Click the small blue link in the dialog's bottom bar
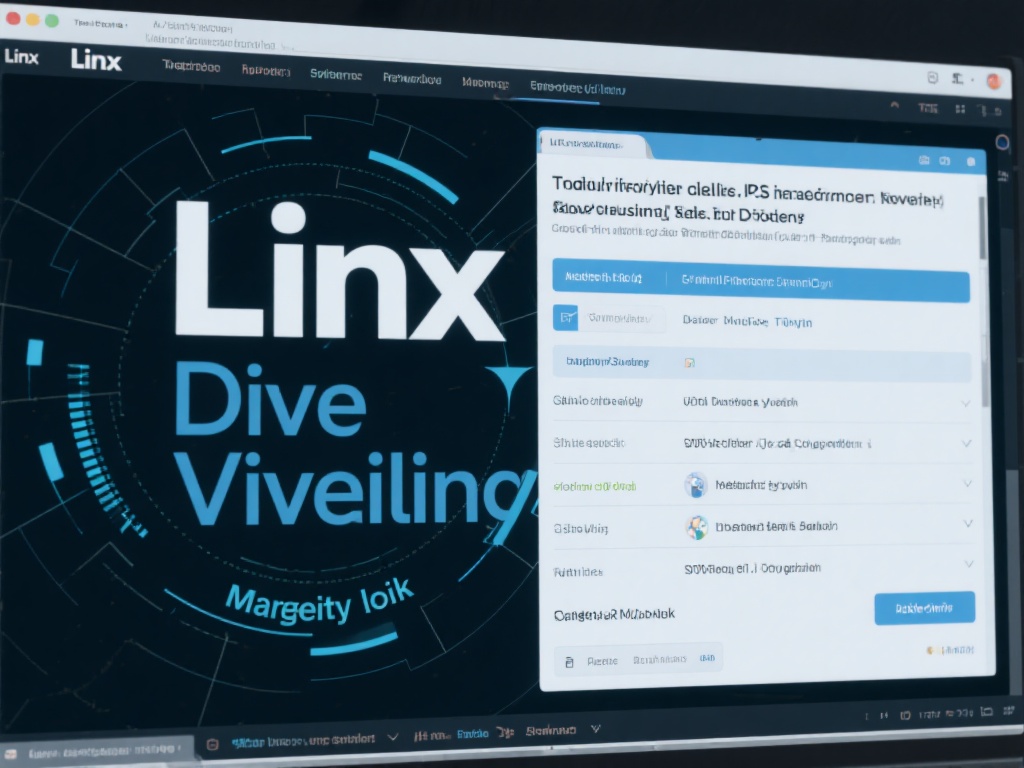1024x768 pixels. pos(707,659)
